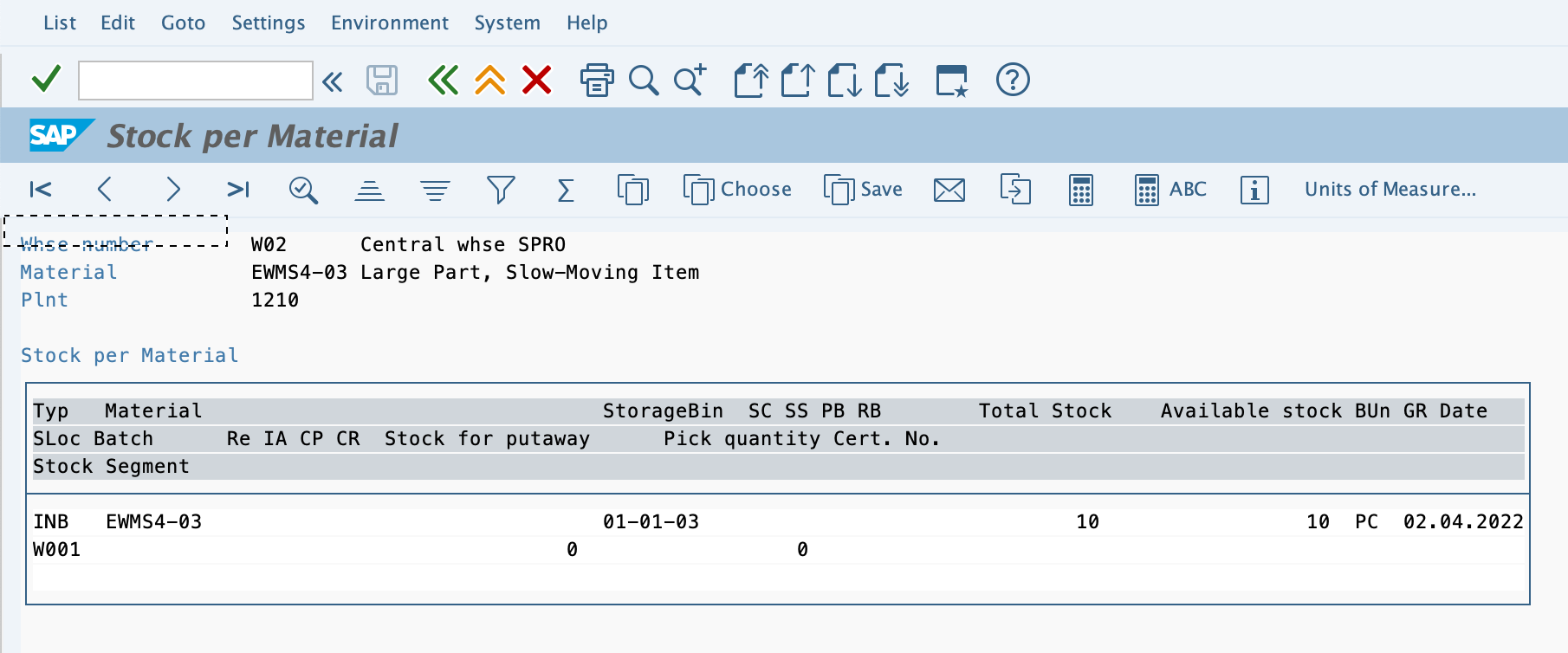Click the orange Exit up-arrows icon

pos(489,81)
